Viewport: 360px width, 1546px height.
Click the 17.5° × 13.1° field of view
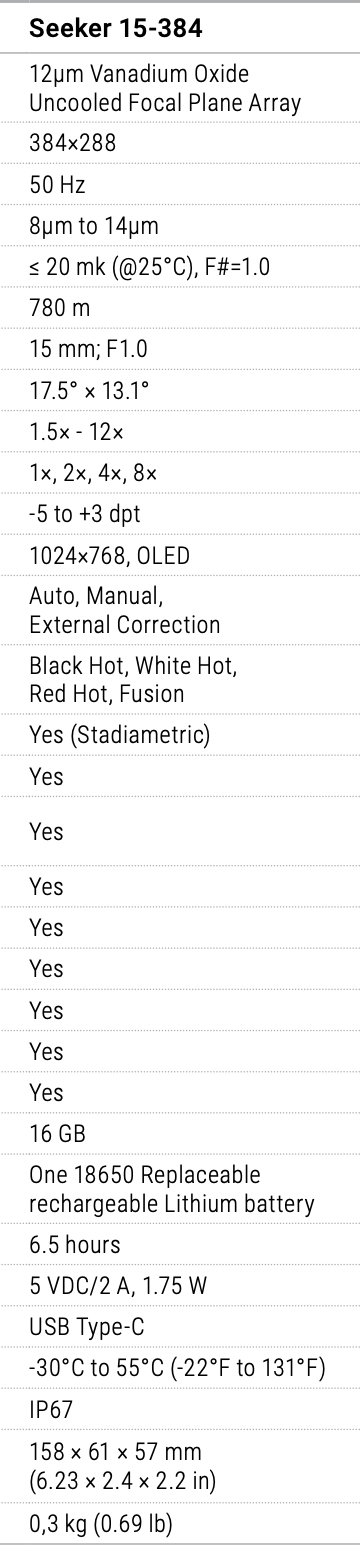coord(89,391)
